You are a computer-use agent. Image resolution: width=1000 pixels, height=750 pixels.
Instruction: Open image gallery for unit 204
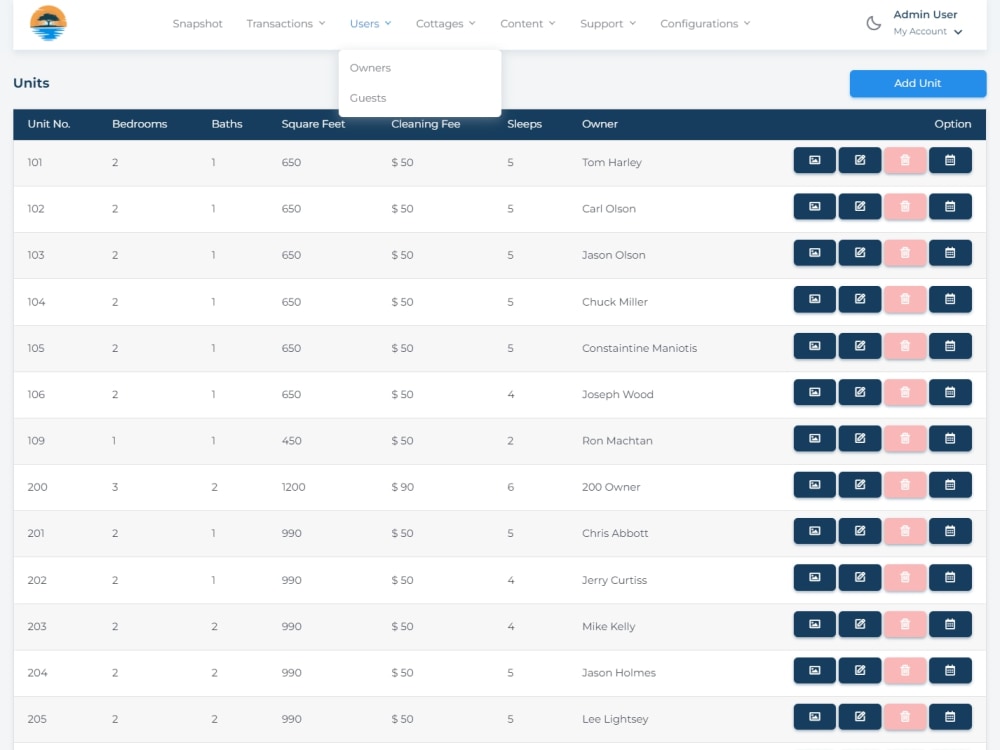tap(814, 670)
